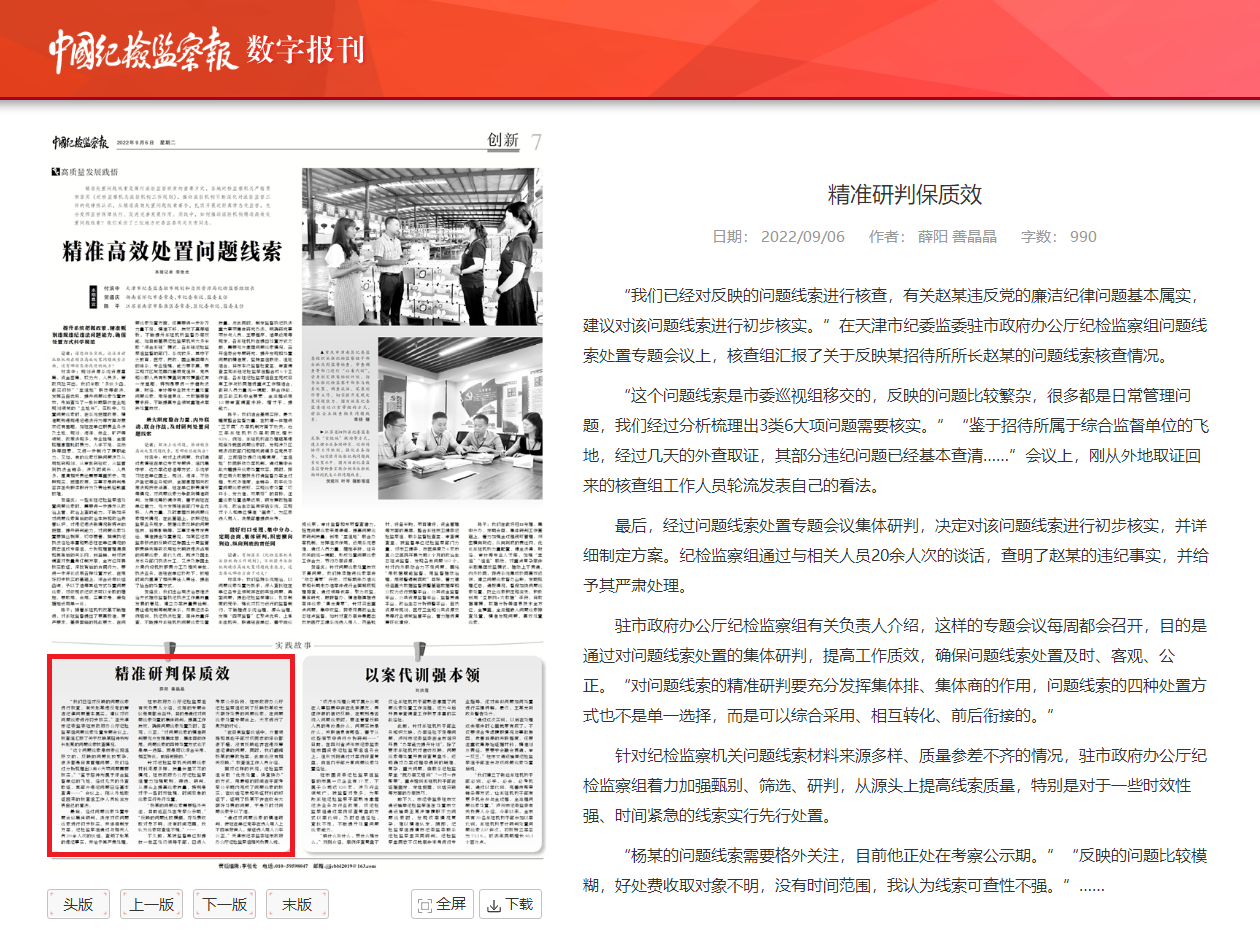Viewport: 1260px width, 952px height.
Task: Go to the next page with 下一版
Action: (x=224, y=905)
